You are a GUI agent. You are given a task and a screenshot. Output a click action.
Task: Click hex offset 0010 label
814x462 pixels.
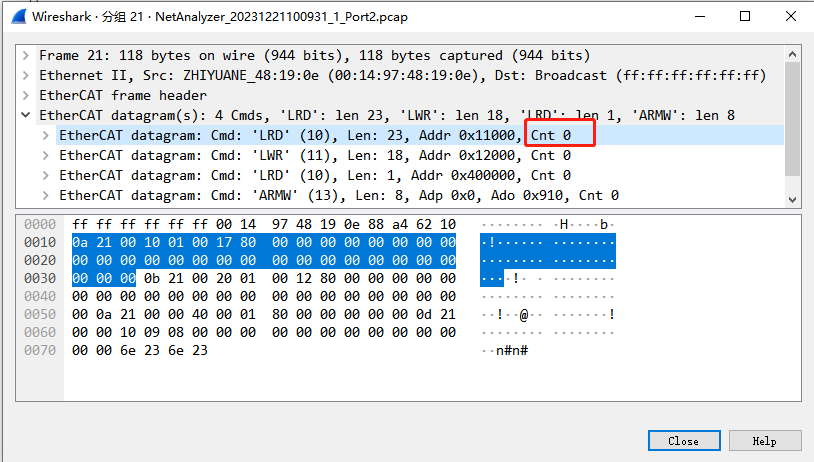40,242
